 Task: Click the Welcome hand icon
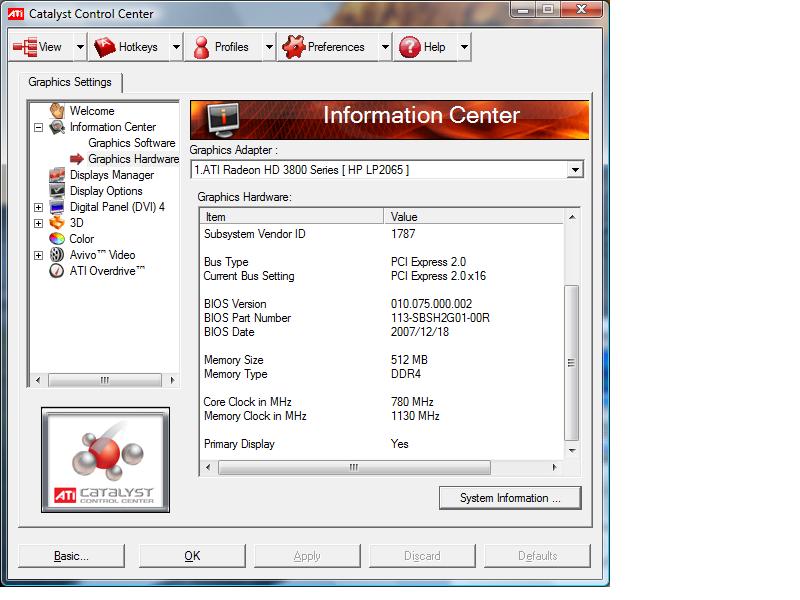tap(57, 111)
